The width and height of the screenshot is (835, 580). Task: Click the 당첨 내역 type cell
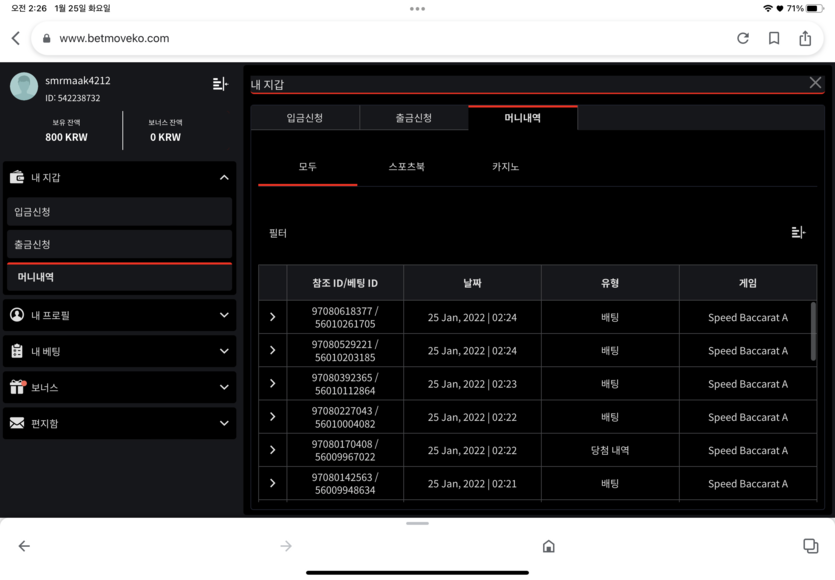click(610, 451)
